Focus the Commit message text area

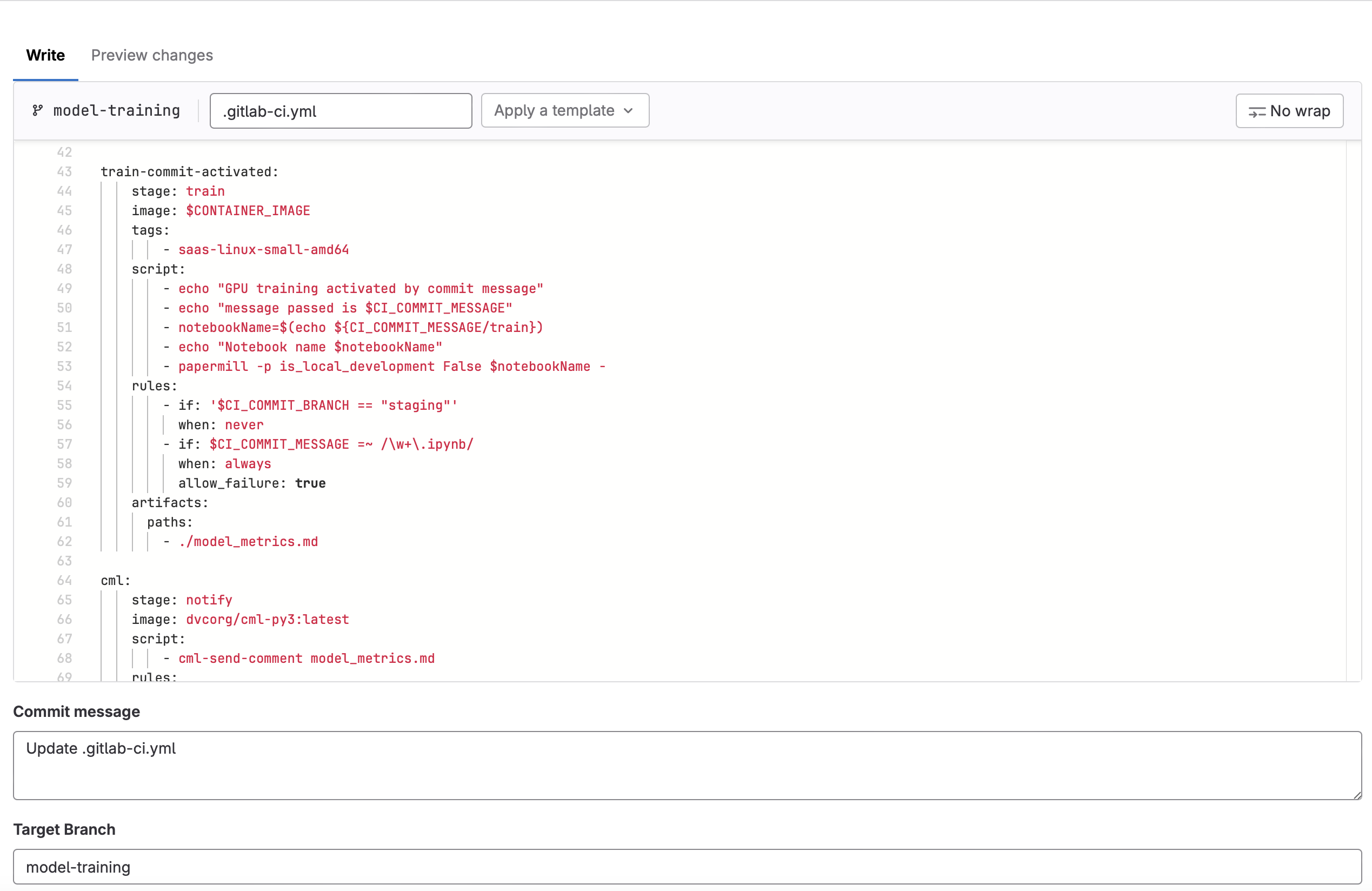686,764
